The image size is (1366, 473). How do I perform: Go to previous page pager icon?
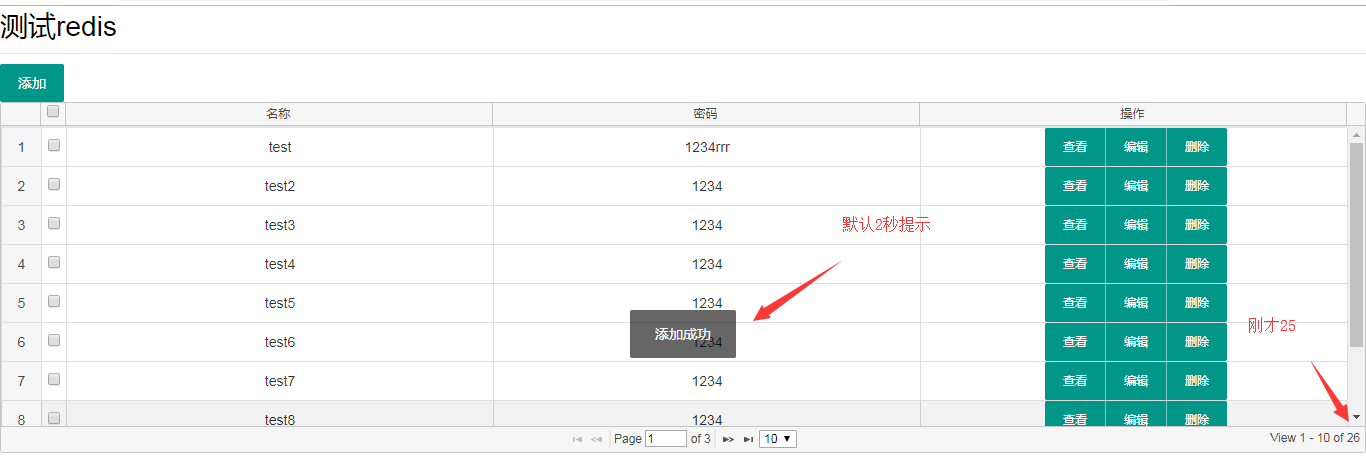point(596,439)
